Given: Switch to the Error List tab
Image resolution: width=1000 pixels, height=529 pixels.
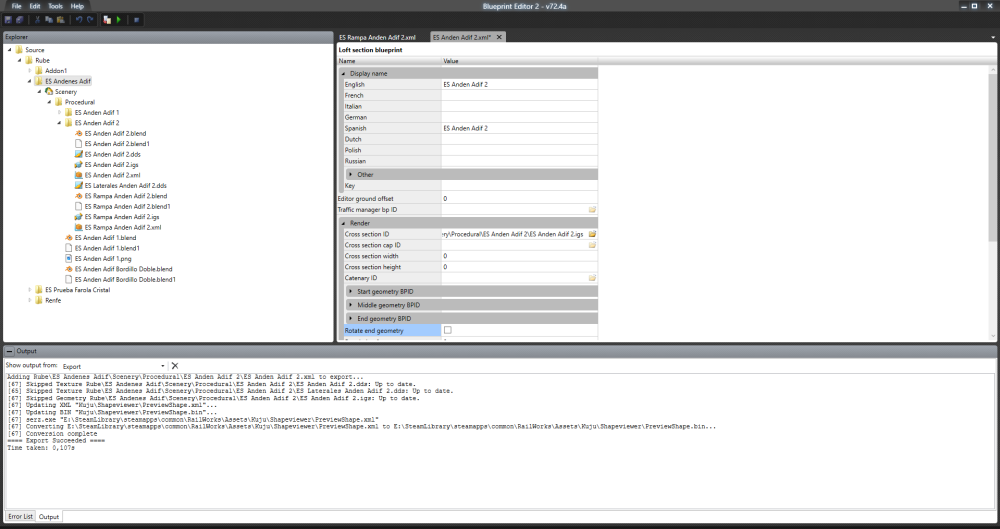Looking at the screenshot, I should [x=20, y=516].
